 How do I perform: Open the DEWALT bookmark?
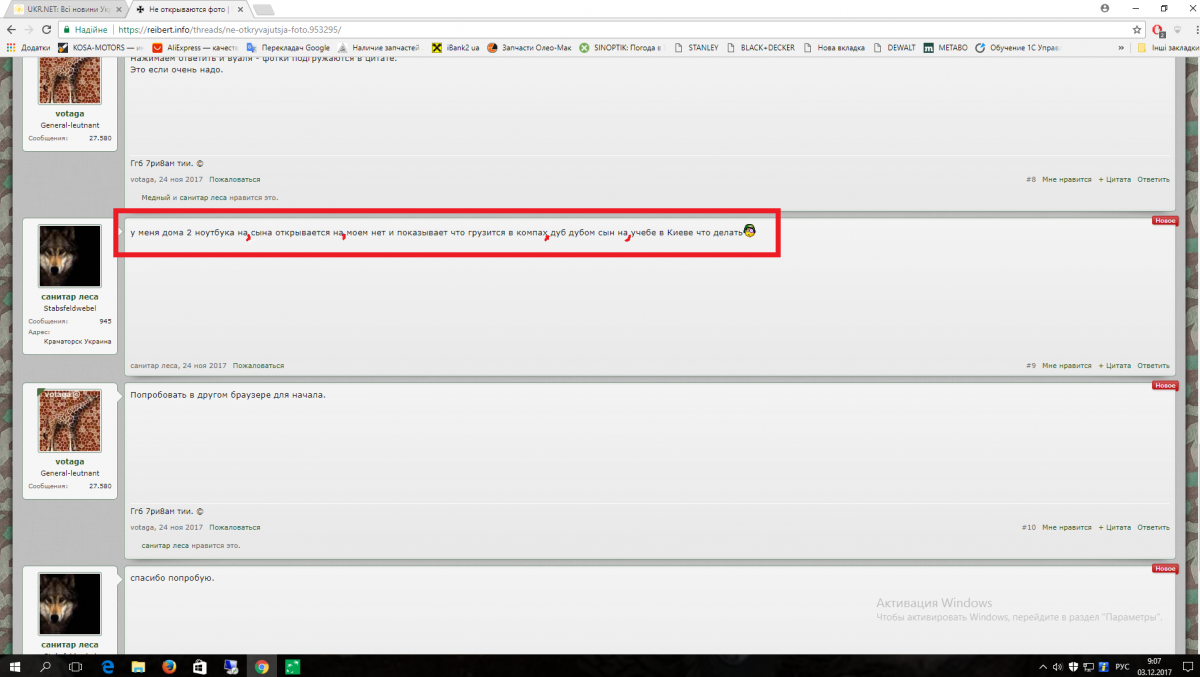point(894,47)
